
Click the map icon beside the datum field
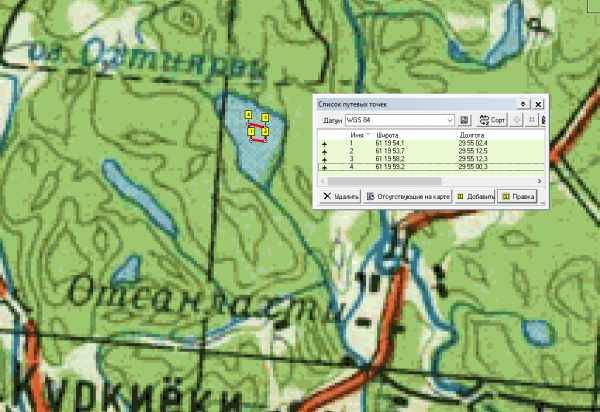pyautogui.click(x=464, y=119)
